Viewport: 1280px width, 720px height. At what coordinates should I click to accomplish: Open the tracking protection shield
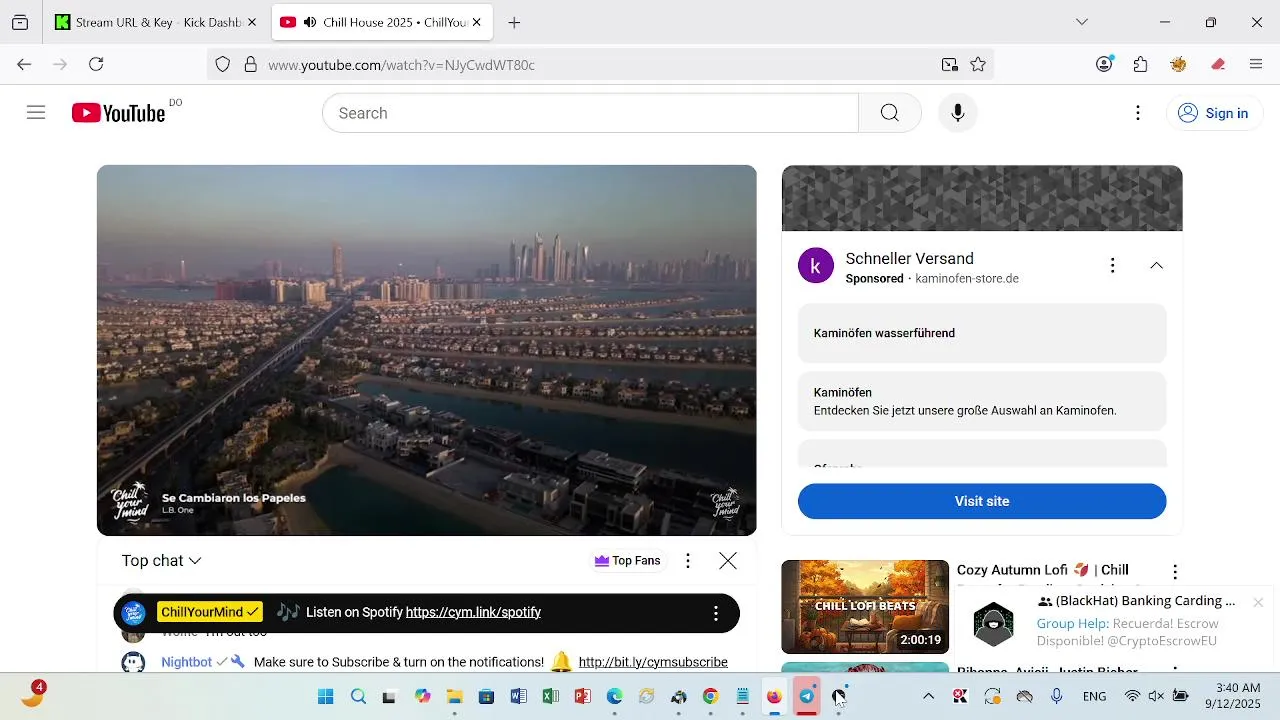223,65
